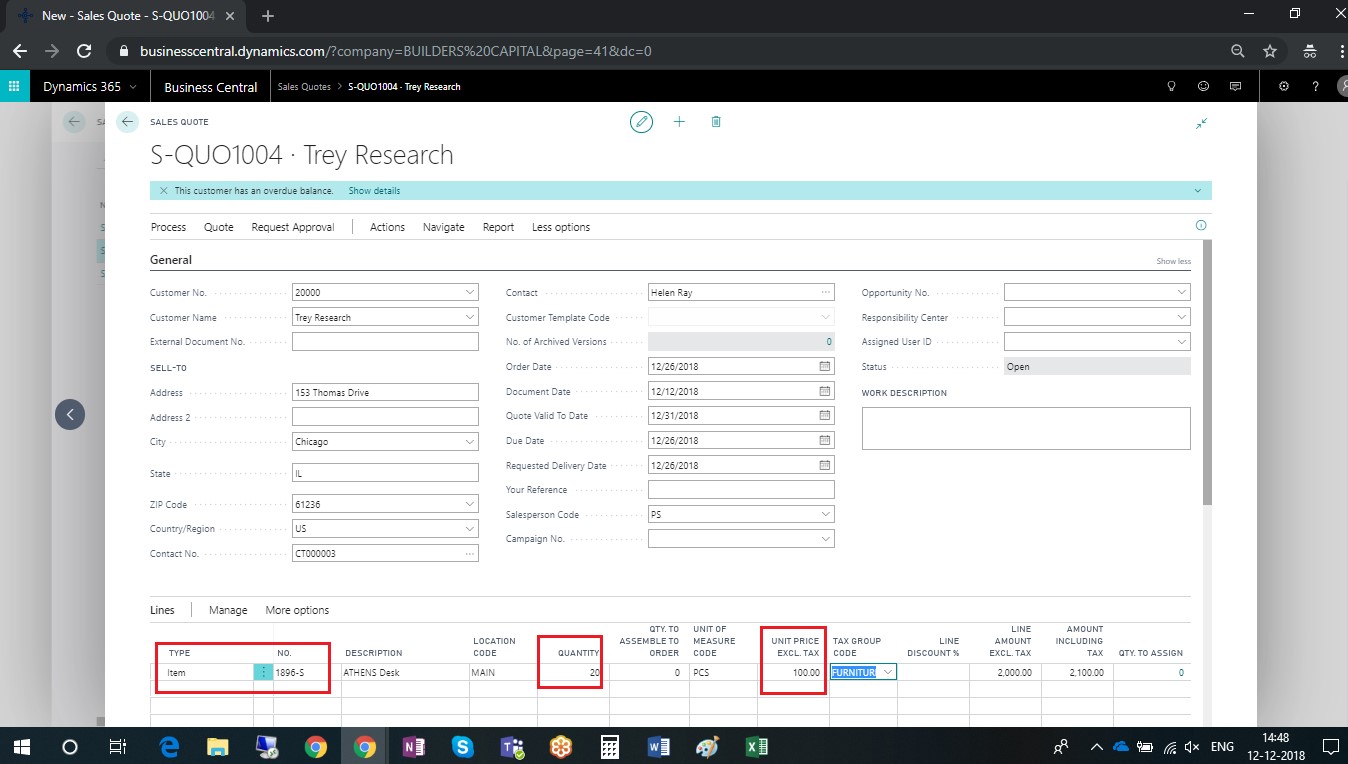Open the Excel icon in the taskbar

pyautogui.click(x=756, y=747)
